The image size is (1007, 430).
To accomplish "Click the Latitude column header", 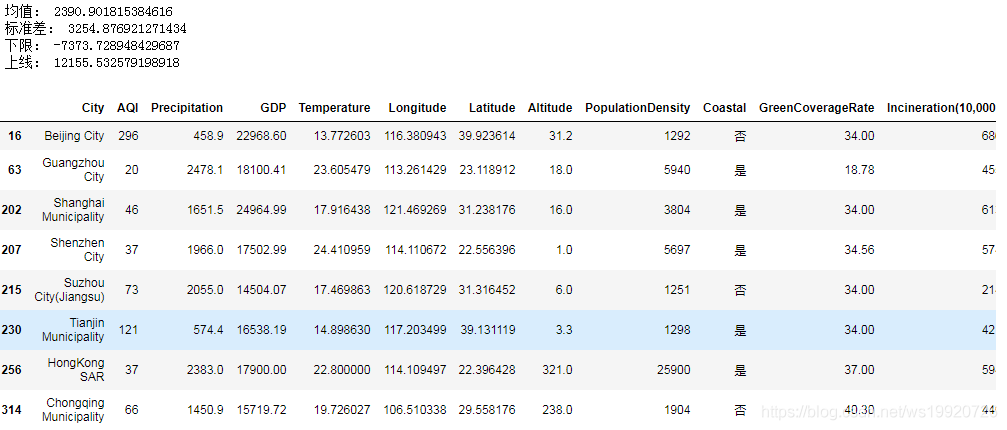I will point(492,108).
